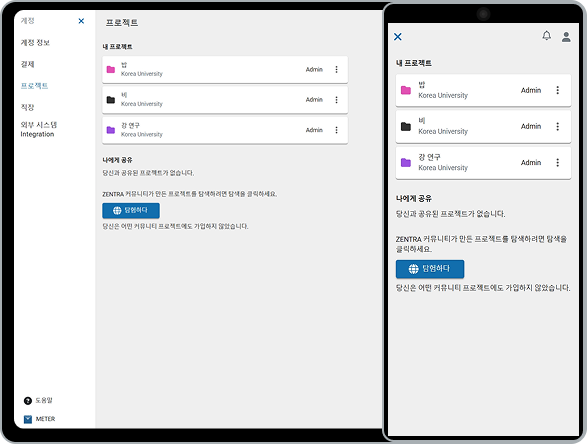Click the blue globe explore button on tablet
Viewport: 587px width, 444px height.
pos(131,210)
